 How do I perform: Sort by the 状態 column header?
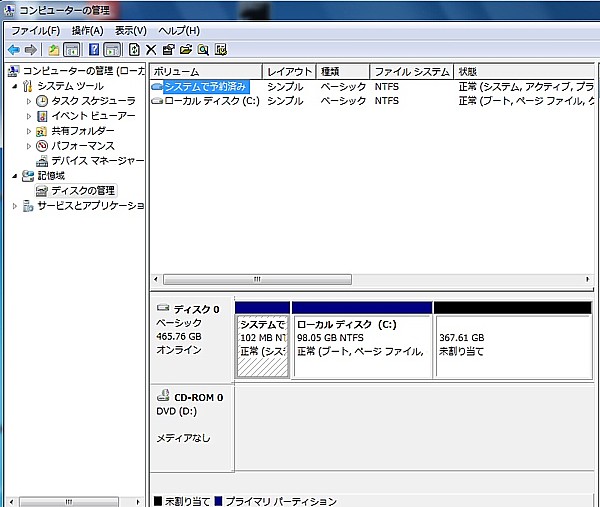coord(524,72)
